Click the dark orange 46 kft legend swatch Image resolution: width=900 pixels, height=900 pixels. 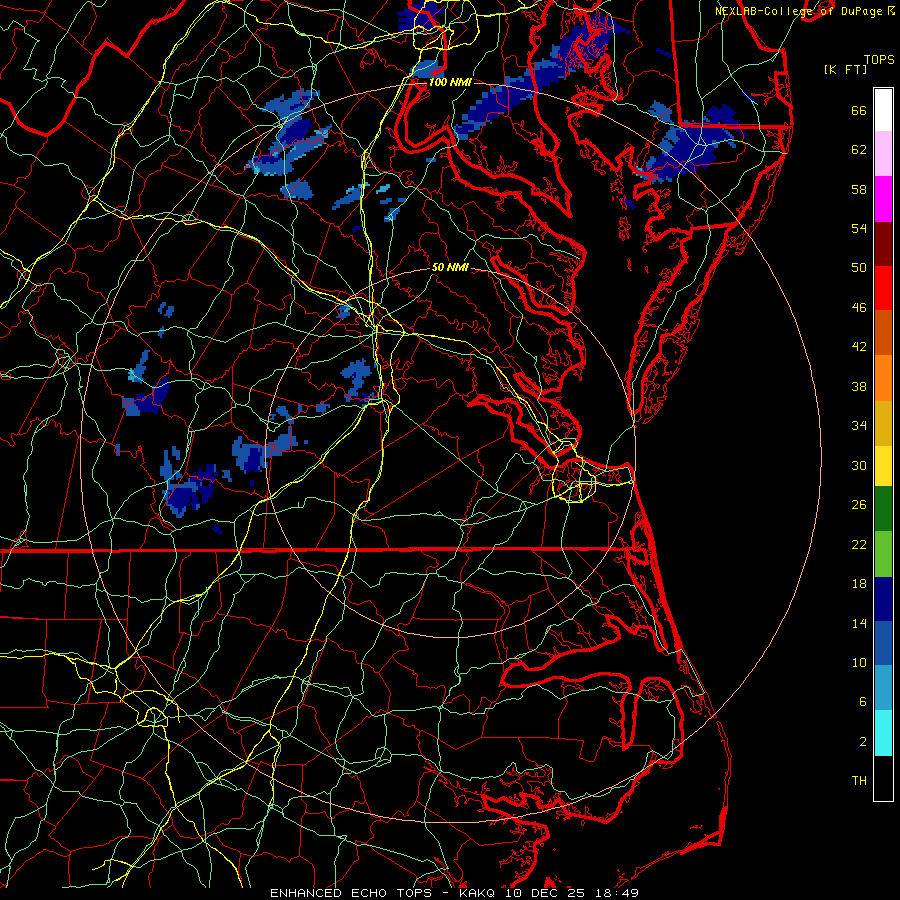coord(883,333)
